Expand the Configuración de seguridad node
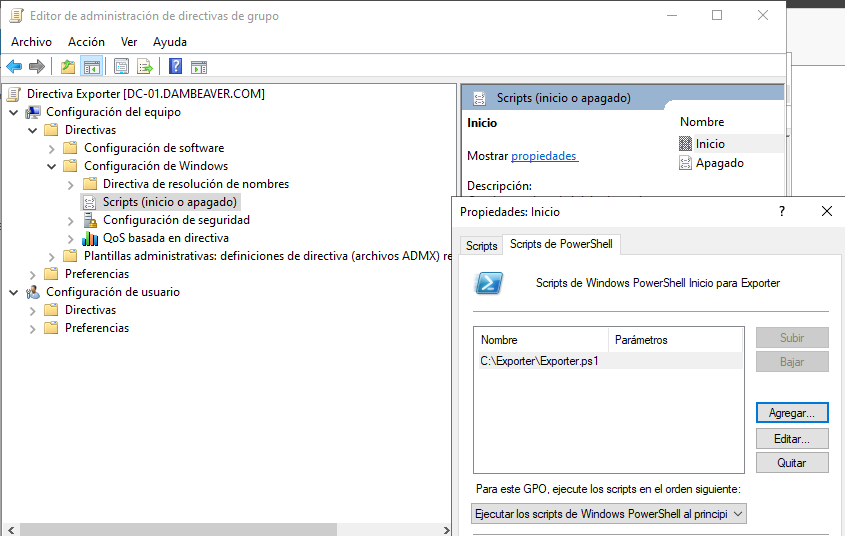The width and height of the screenshot is (845, 536). [71, 221]
